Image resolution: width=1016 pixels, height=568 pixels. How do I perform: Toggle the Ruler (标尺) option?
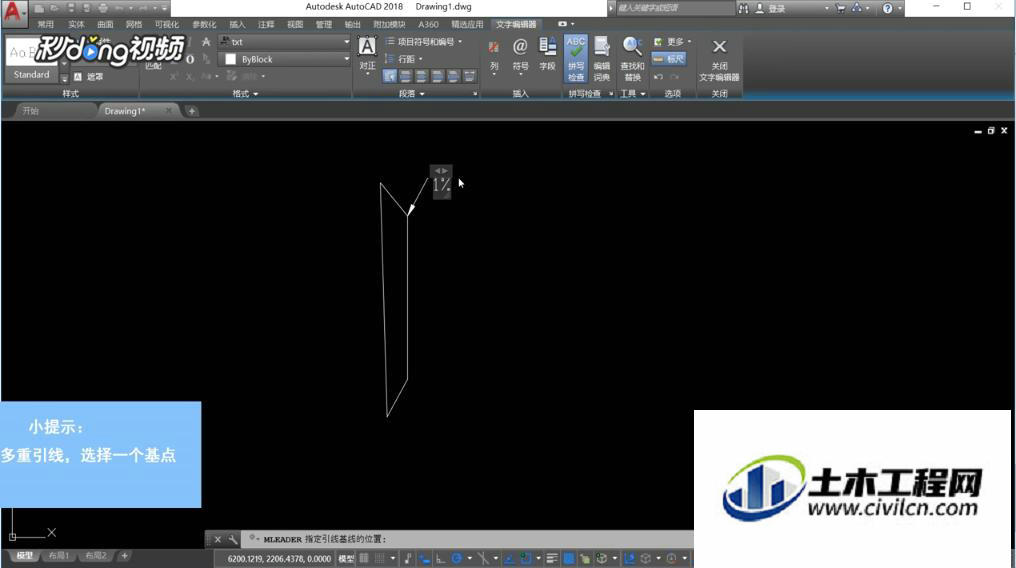point(669,58)
